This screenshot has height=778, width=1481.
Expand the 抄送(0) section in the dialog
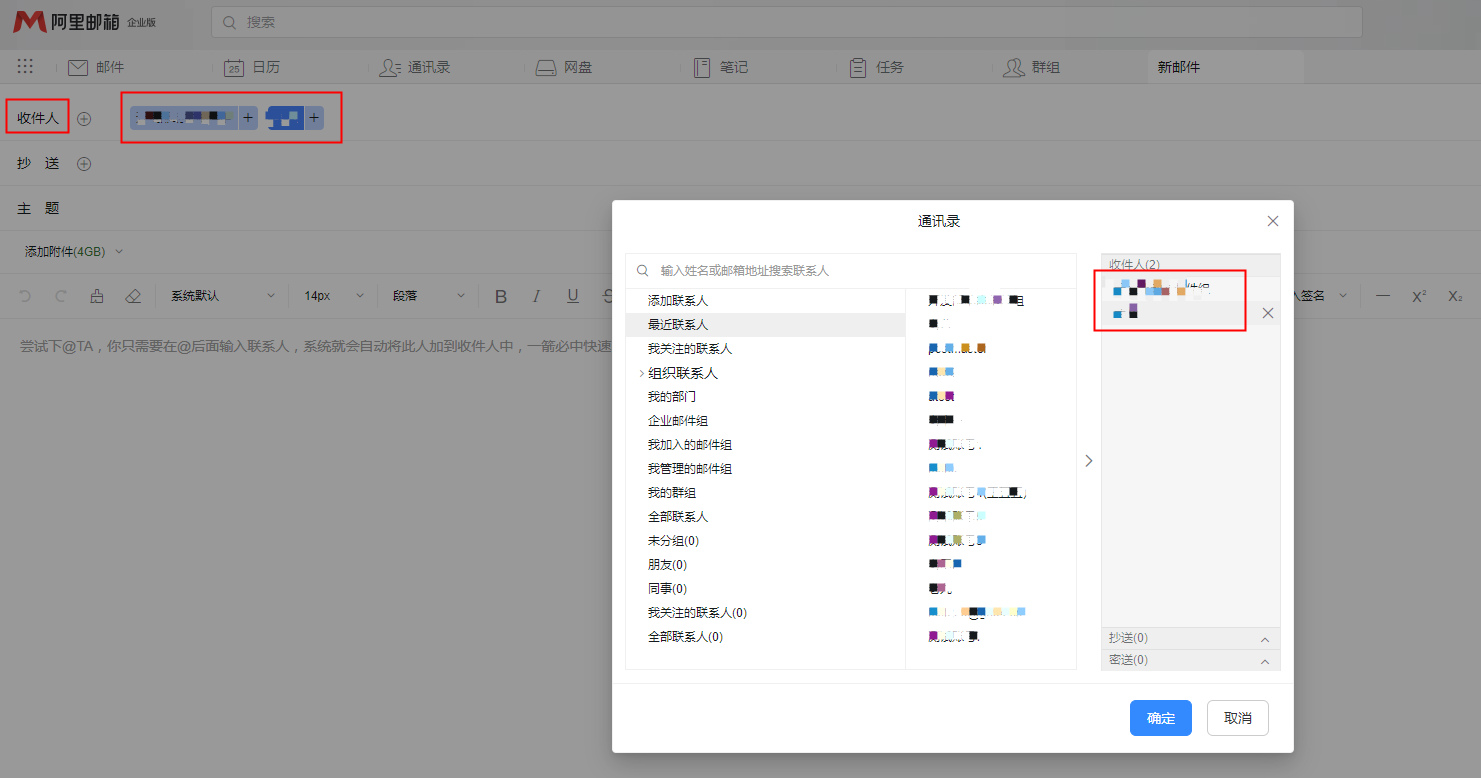1189,637
